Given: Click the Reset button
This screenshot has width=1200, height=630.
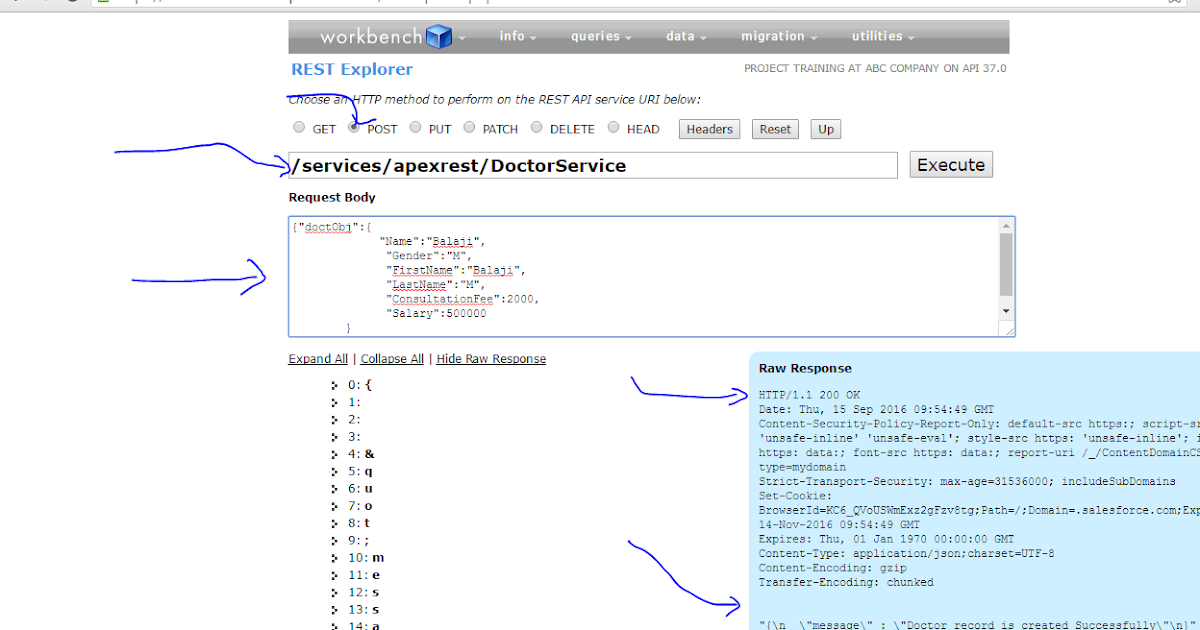Looking at the screenshot, I should (775, 129).
